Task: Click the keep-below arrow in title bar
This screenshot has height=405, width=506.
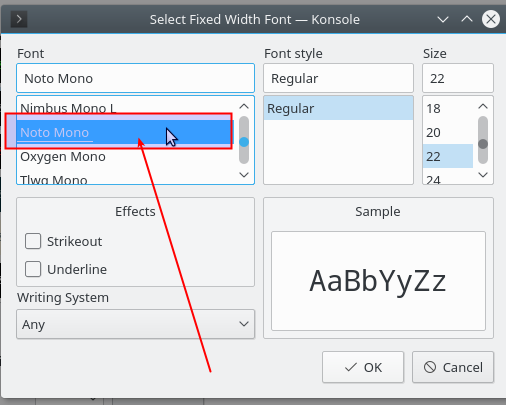Action: (443, 19)
